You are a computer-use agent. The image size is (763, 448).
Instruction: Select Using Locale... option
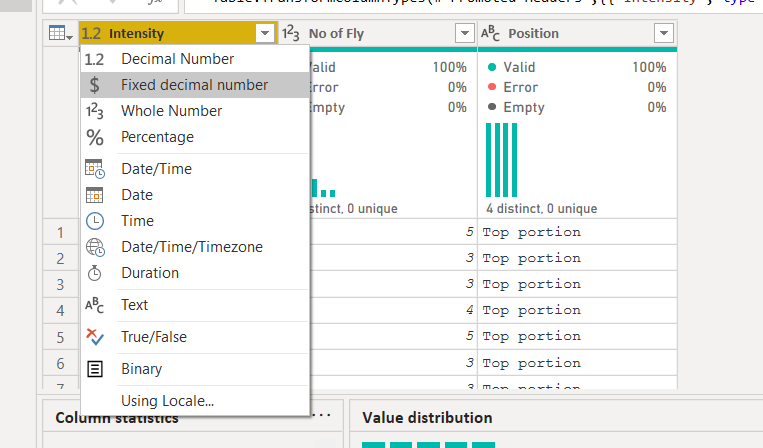coord(167,401)
